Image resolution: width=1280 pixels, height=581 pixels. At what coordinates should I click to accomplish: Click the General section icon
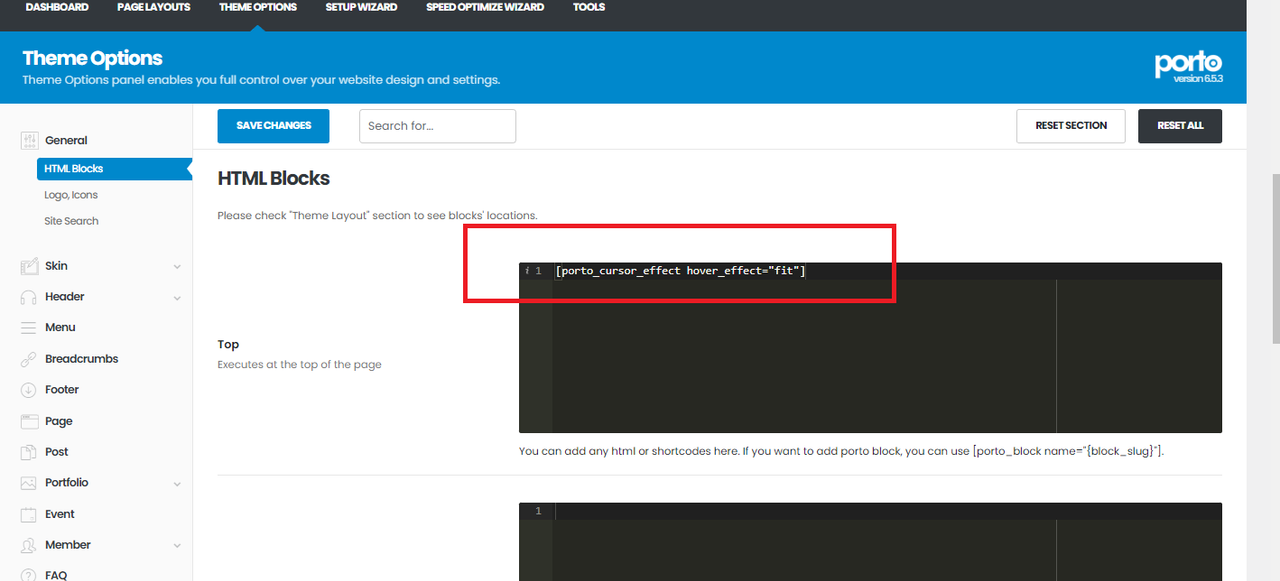pyautogui.click(x=29, y=141)
